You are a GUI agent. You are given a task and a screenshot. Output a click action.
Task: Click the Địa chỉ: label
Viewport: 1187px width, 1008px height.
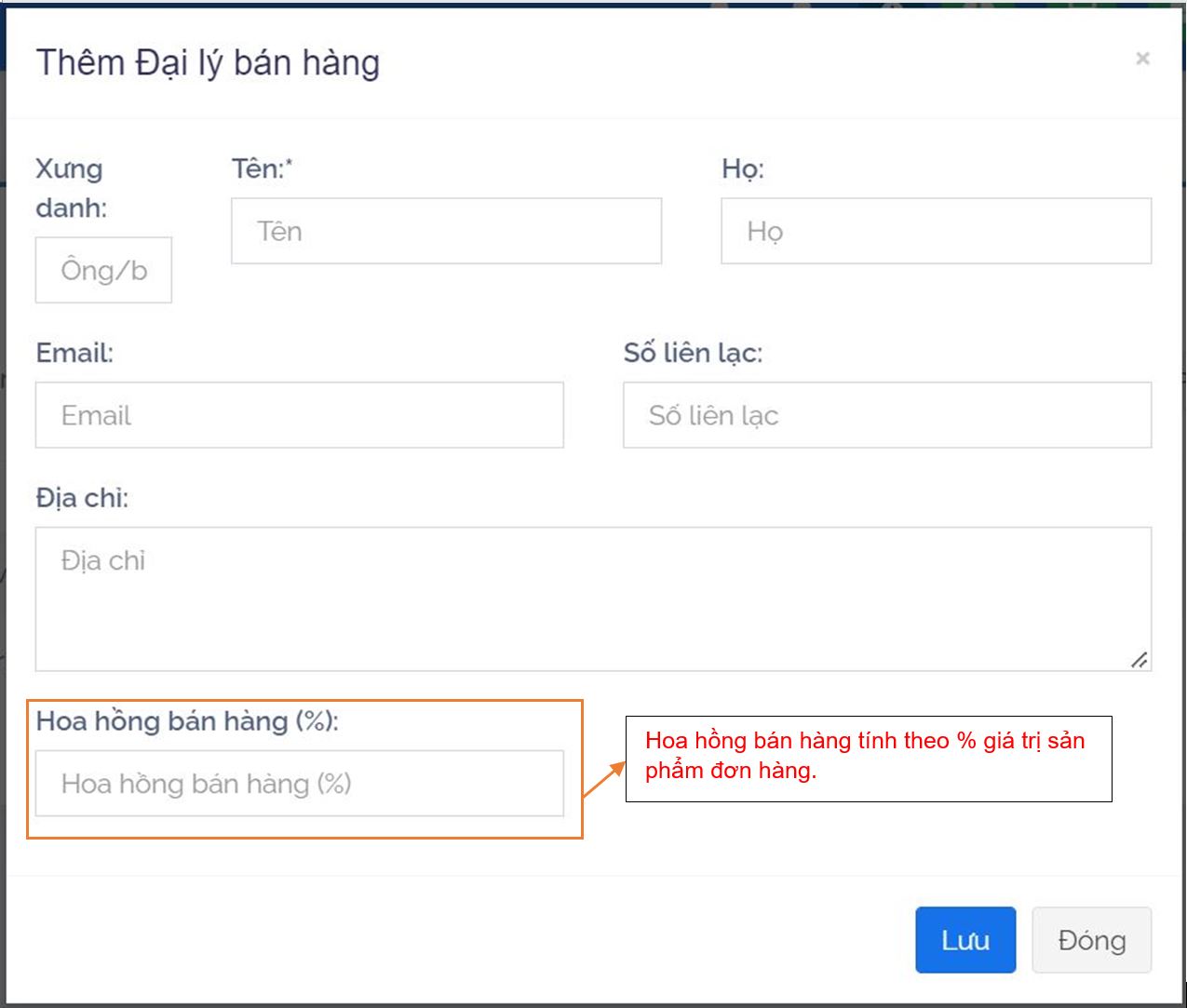(82, 498)
